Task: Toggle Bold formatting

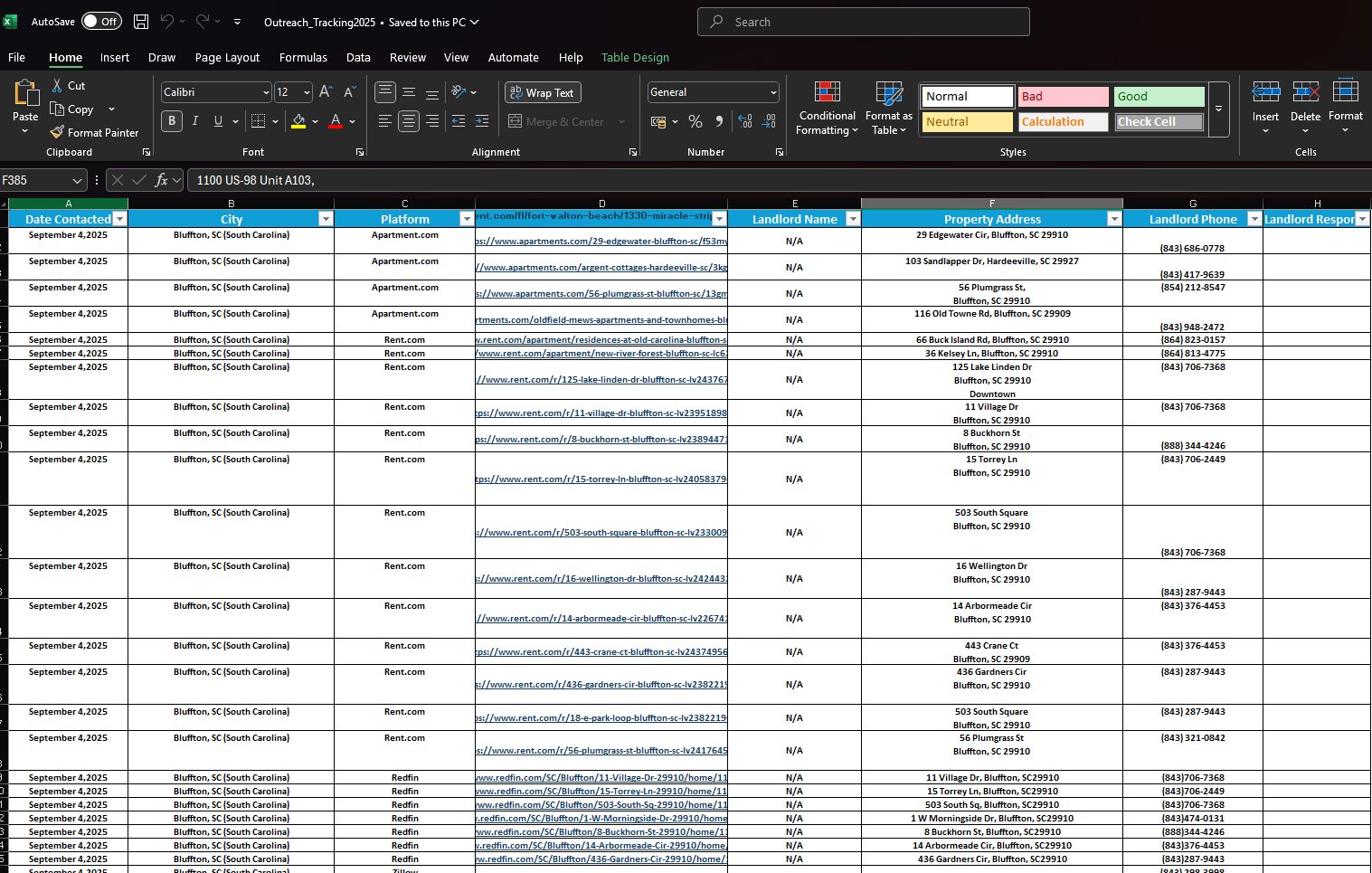Action: [x=172, y=121]
